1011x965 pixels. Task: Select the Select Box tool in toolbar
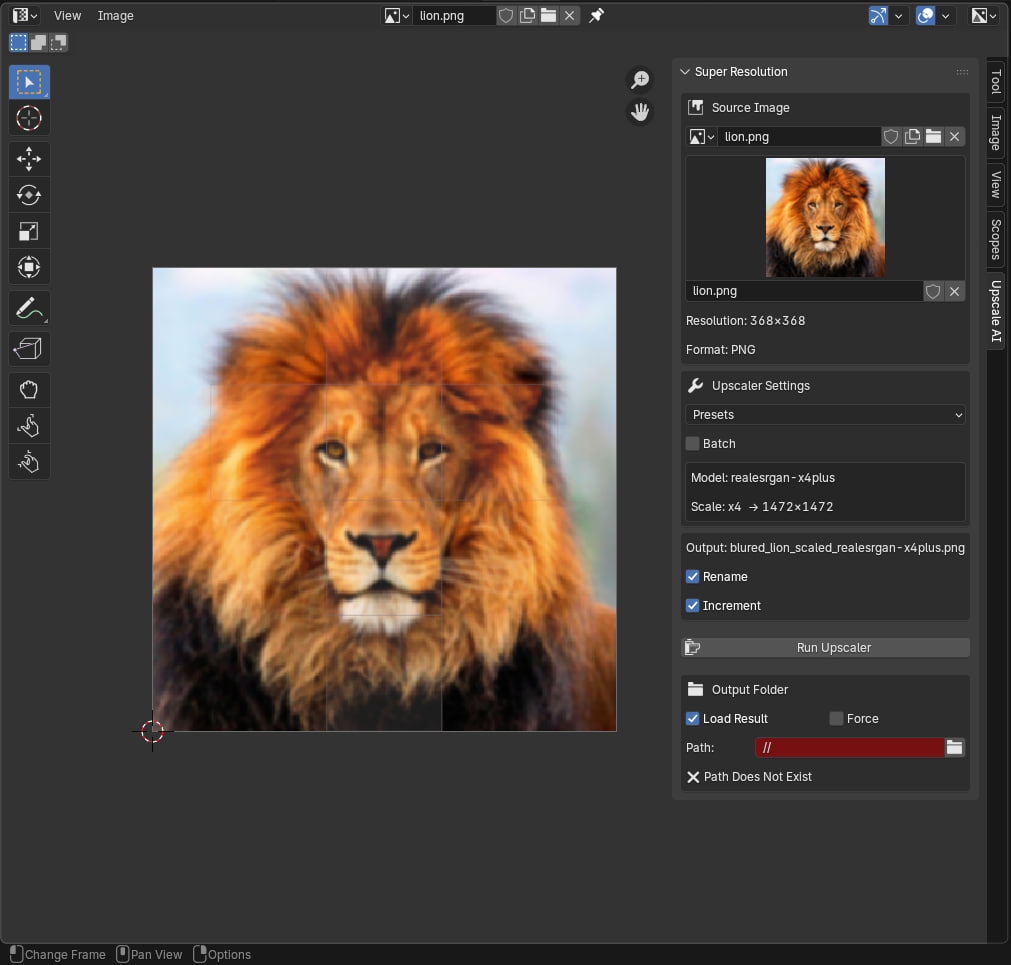coord(29,82)
